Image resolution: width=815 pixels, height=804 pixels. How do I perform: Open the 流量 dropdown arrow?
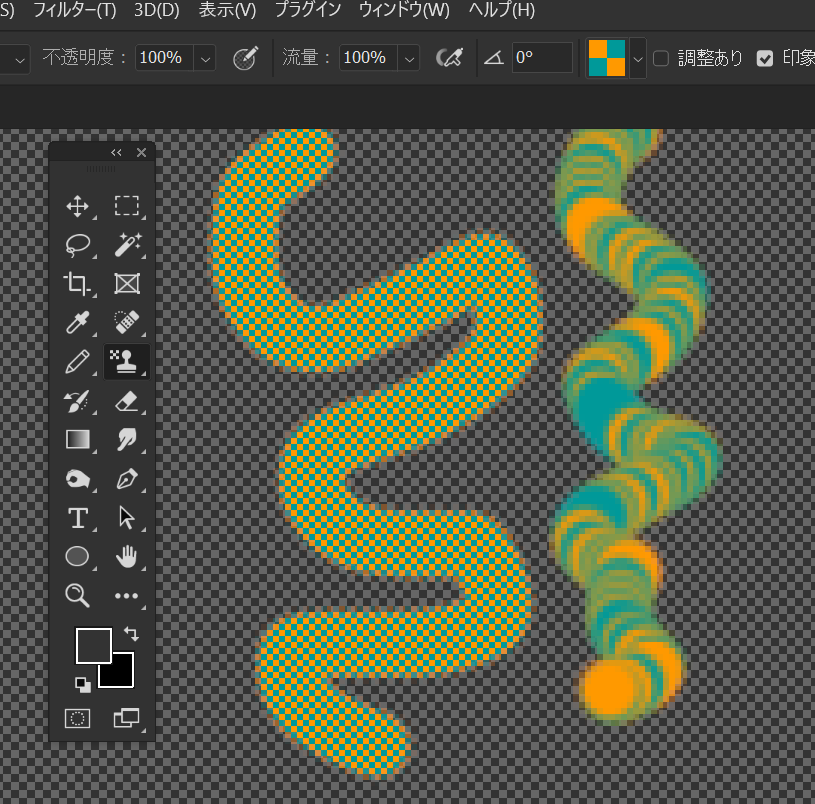408,58
